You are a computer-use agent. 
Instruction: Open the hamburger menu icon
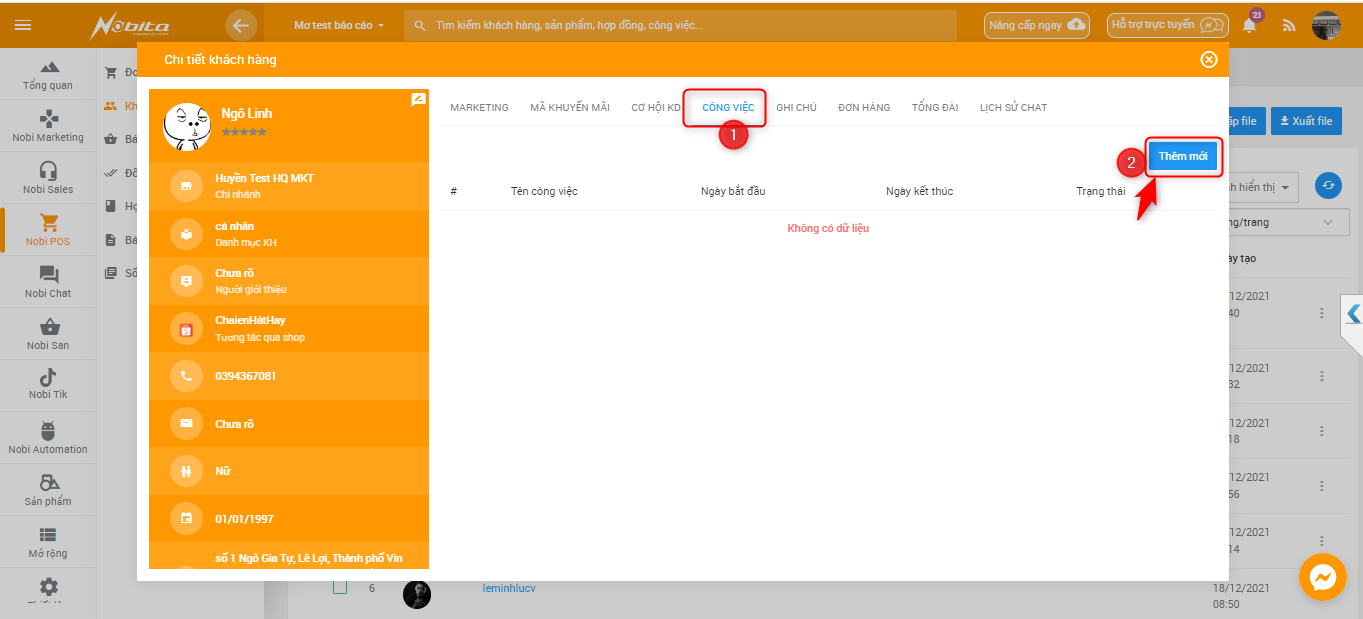tap(23, 25)
